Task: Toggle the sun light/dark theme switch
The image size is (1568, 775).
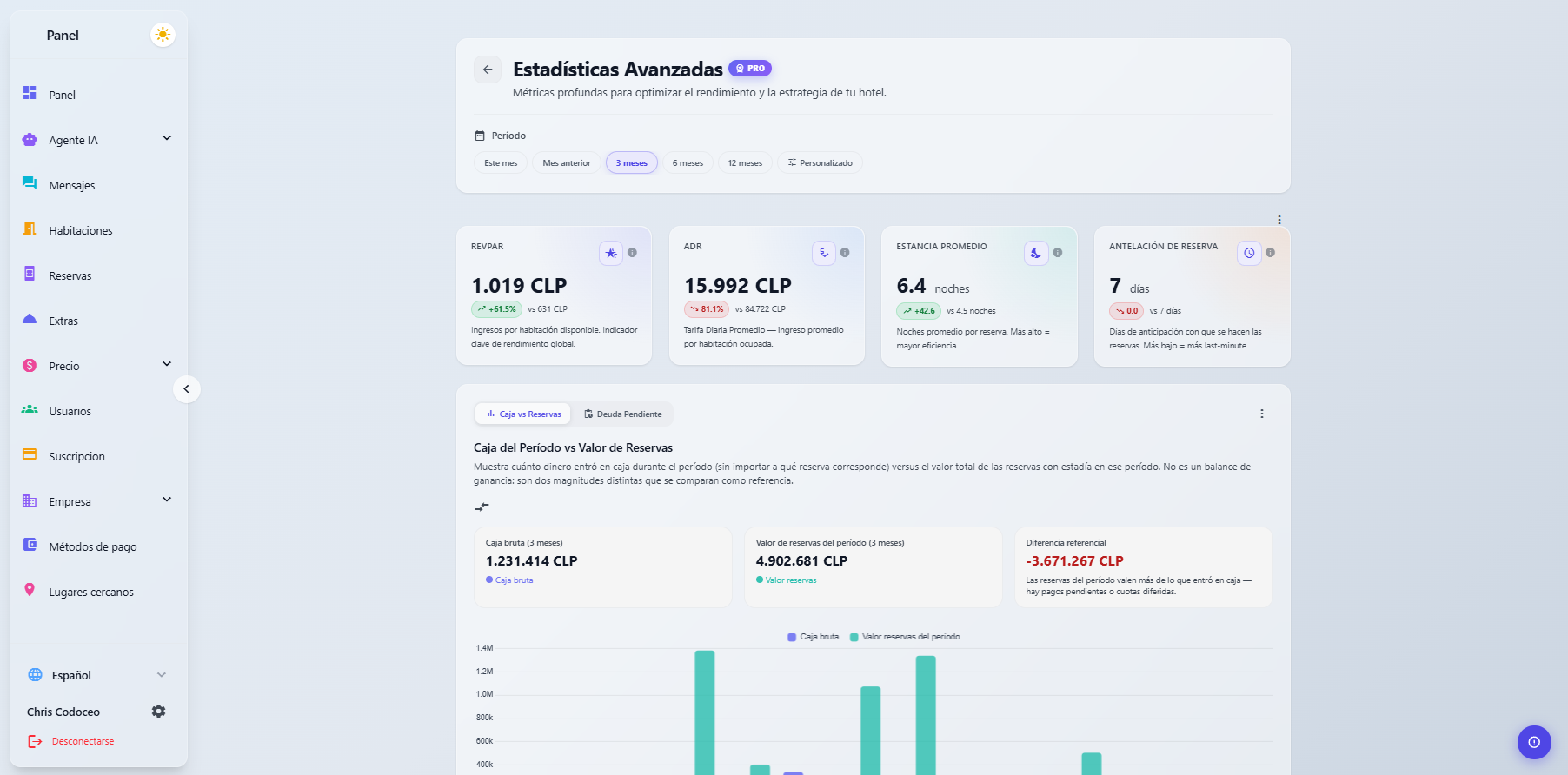Action: tap(163, 35)
